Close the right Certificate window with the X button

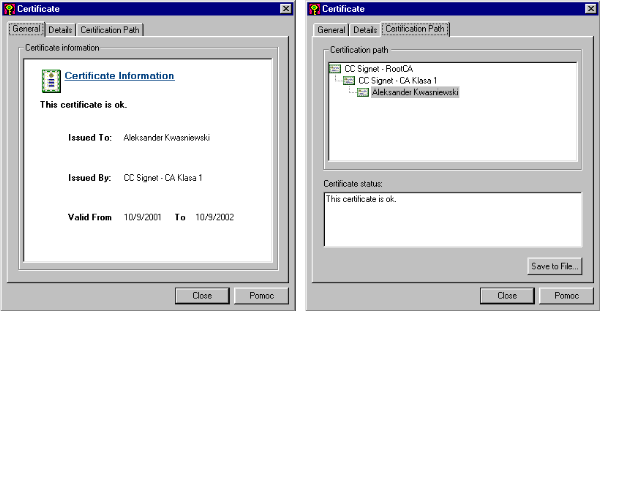pyautogui.click(x=591, y=9)
